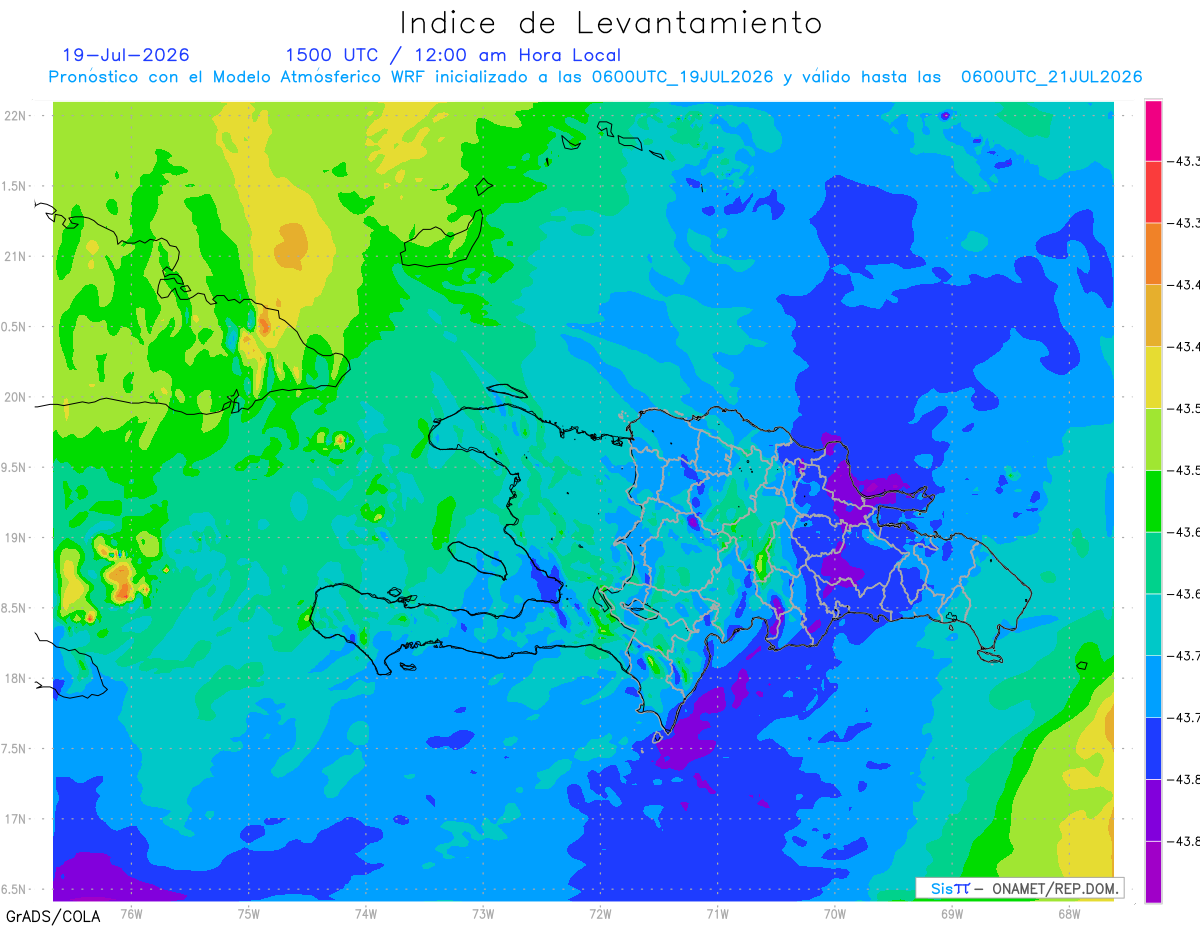
Task: Click the '17N' latitude label
Action: [x=16, y=819]
